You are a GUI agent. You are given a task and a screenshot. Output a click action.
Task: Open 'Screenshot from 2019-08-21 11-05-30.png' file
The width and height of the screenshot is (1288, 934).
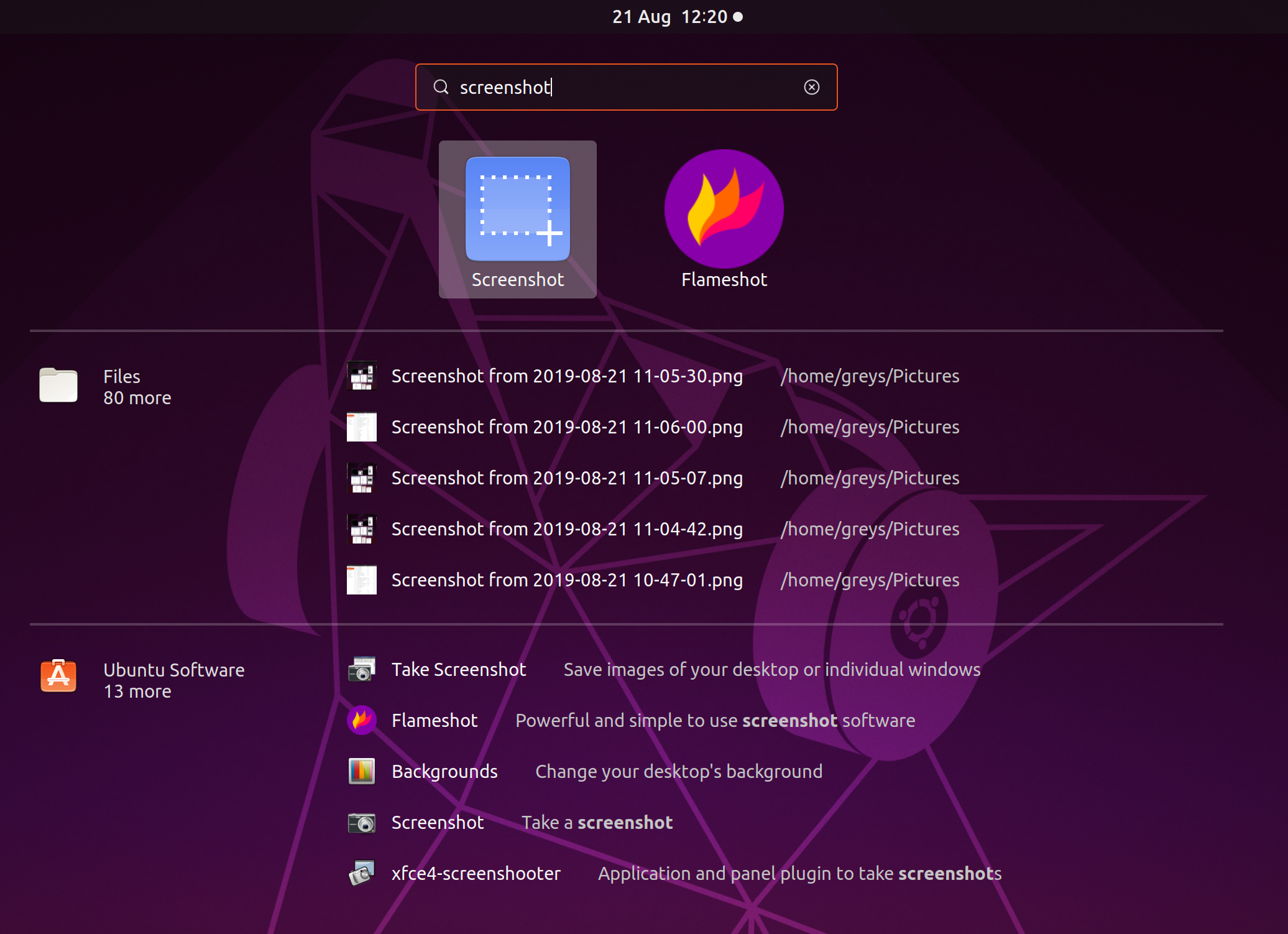[567, 376]
